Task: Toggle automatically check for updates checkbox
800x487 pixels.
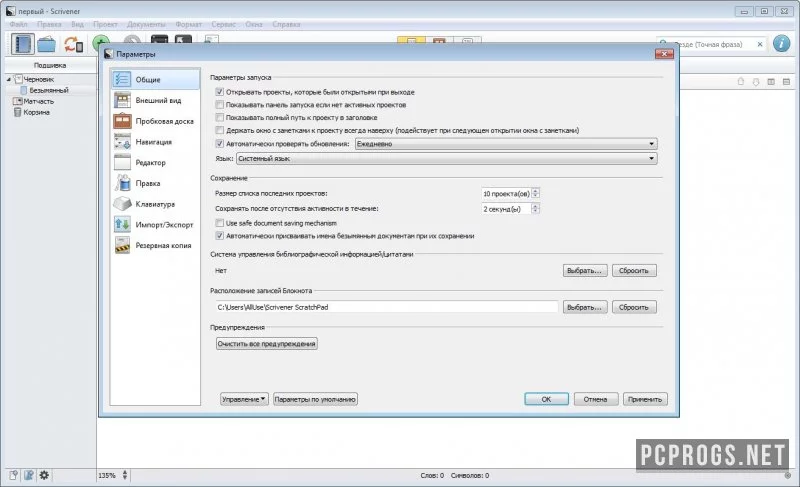Action: click(219, 144)
